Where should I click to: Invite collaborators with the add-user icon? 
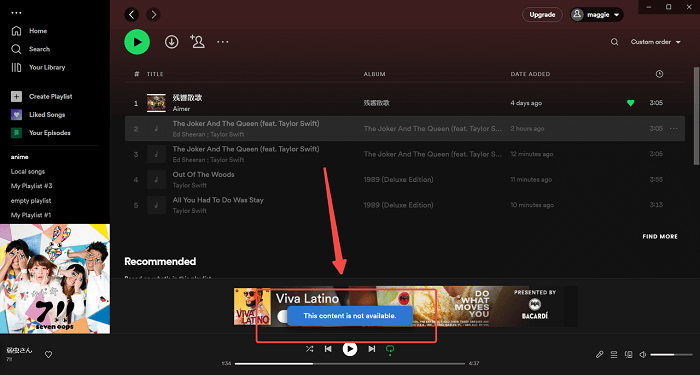pyautogui.click(x=197, y=42)
